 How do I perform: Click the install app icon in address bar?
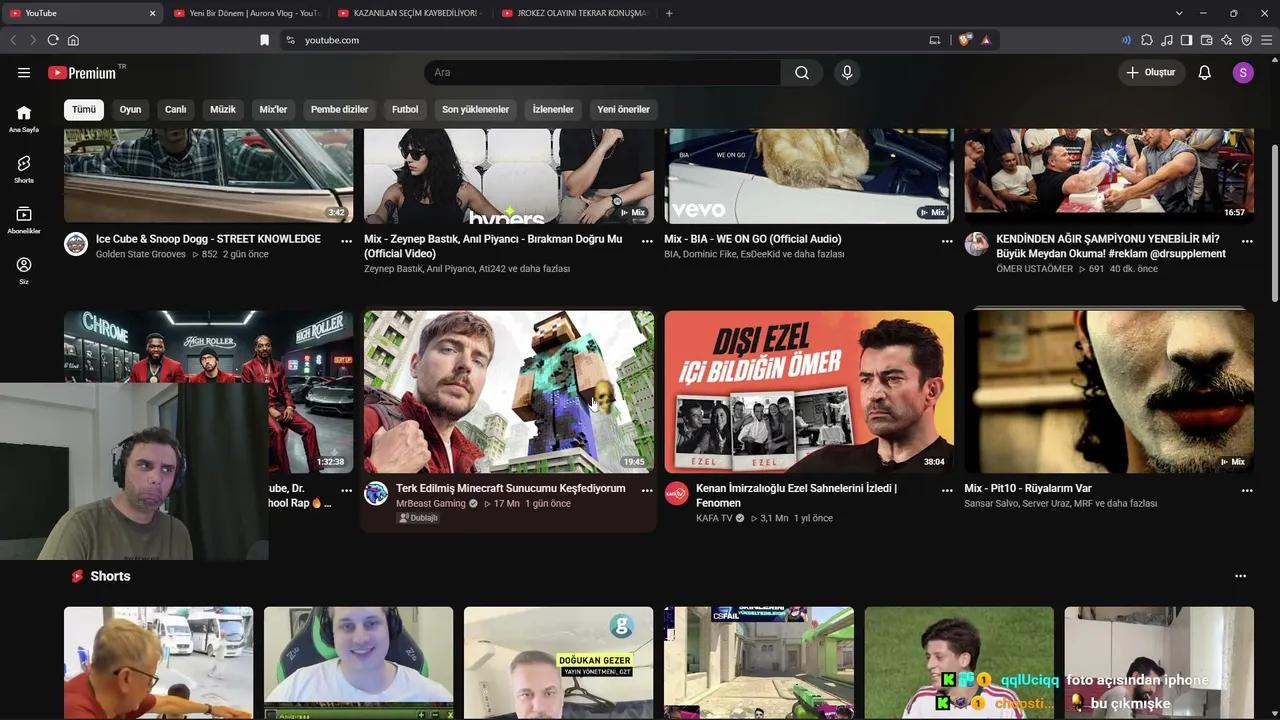(x=935, y=40)
